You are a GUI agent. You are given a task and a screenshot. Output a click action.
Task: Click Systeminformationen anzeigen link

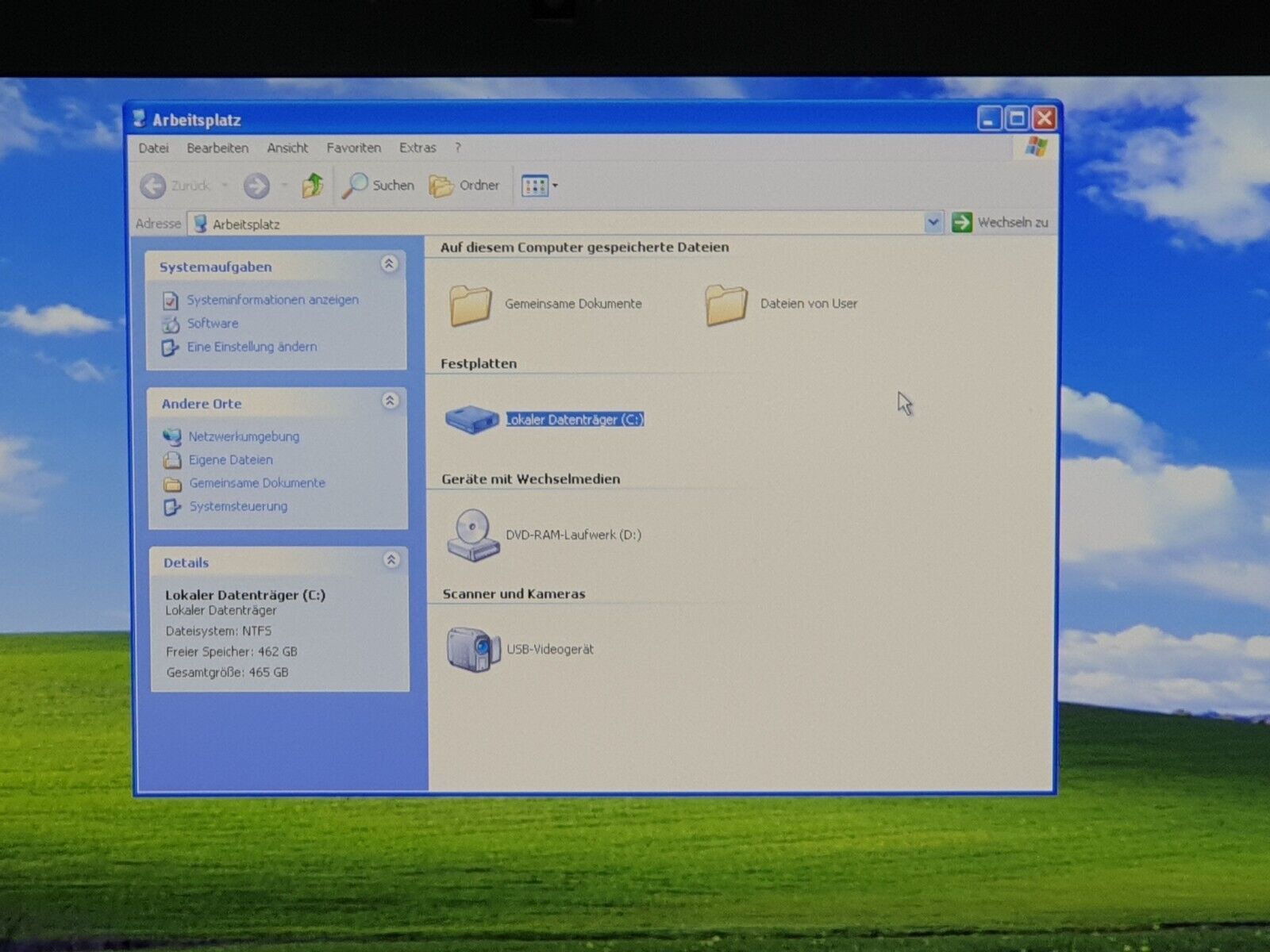pos(272,300)
